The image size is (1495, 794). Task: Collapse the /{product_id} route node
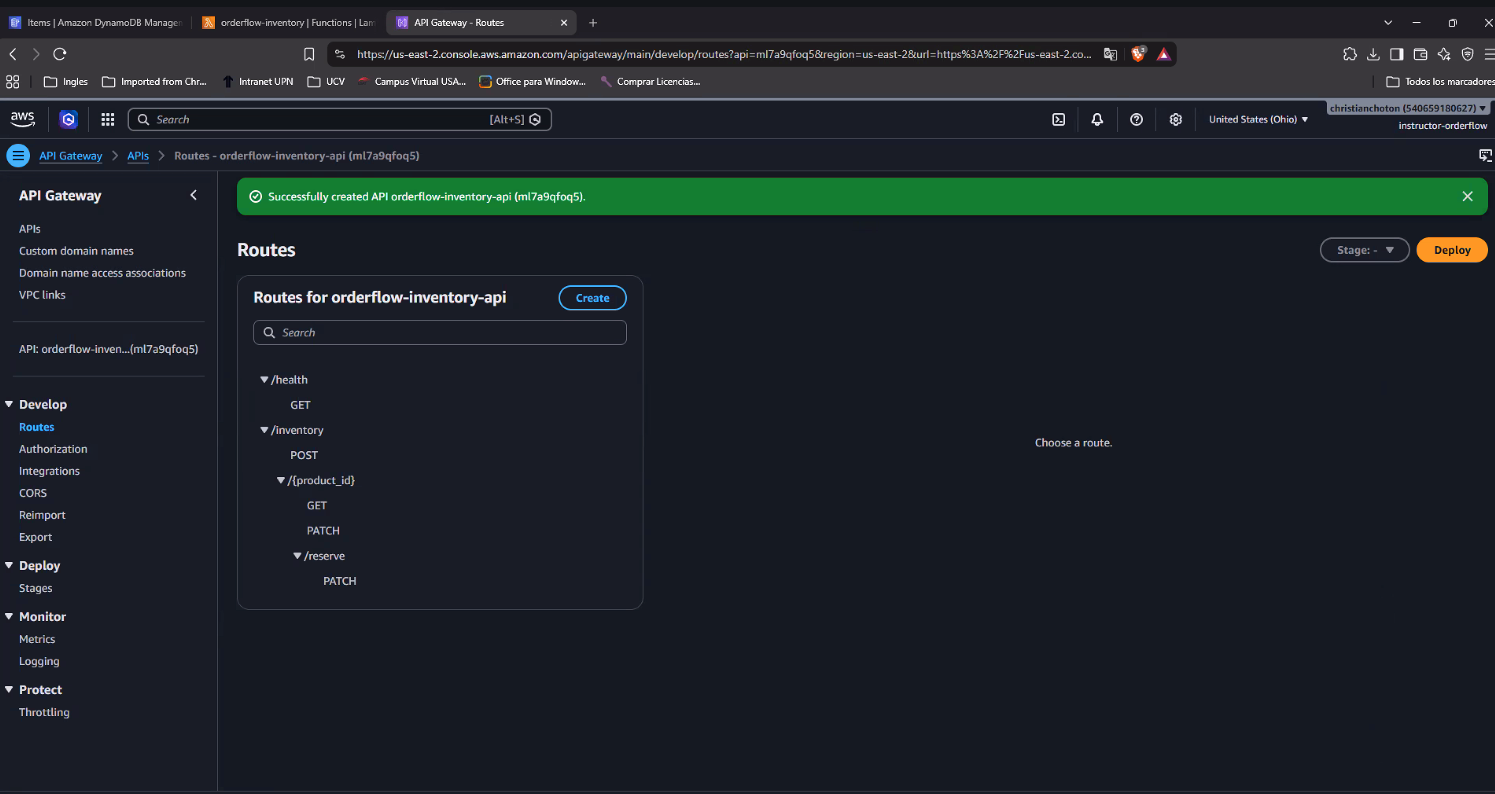281,481
